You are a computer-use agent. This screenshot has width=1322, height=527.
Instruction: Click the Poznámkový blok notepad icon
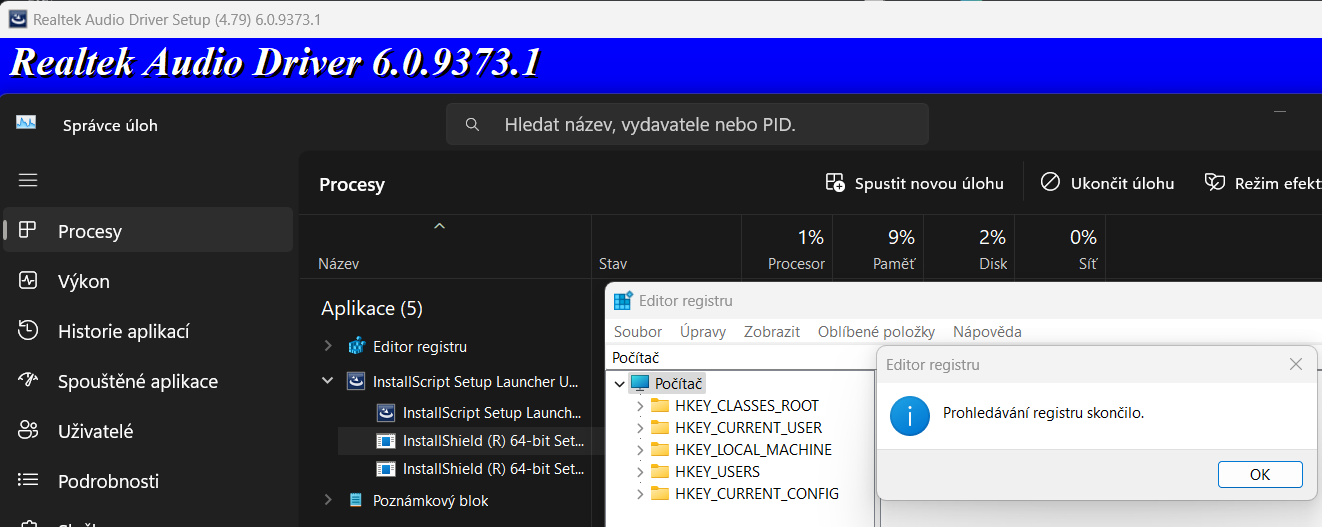(x=356, y=500)
